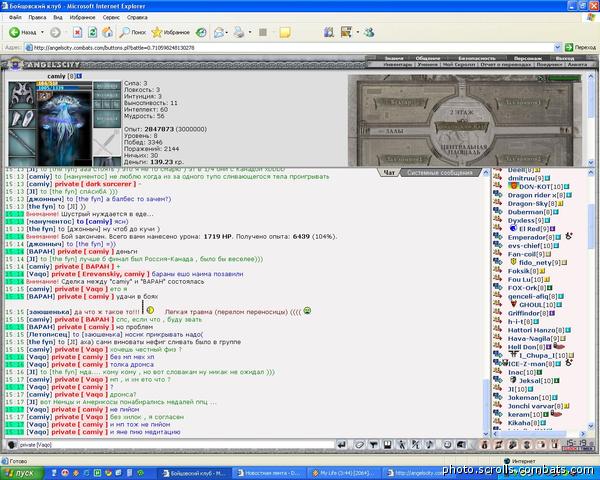Open the Сервис menu
The width and height of the screenshot is (600, 480).
click(111, 17)
